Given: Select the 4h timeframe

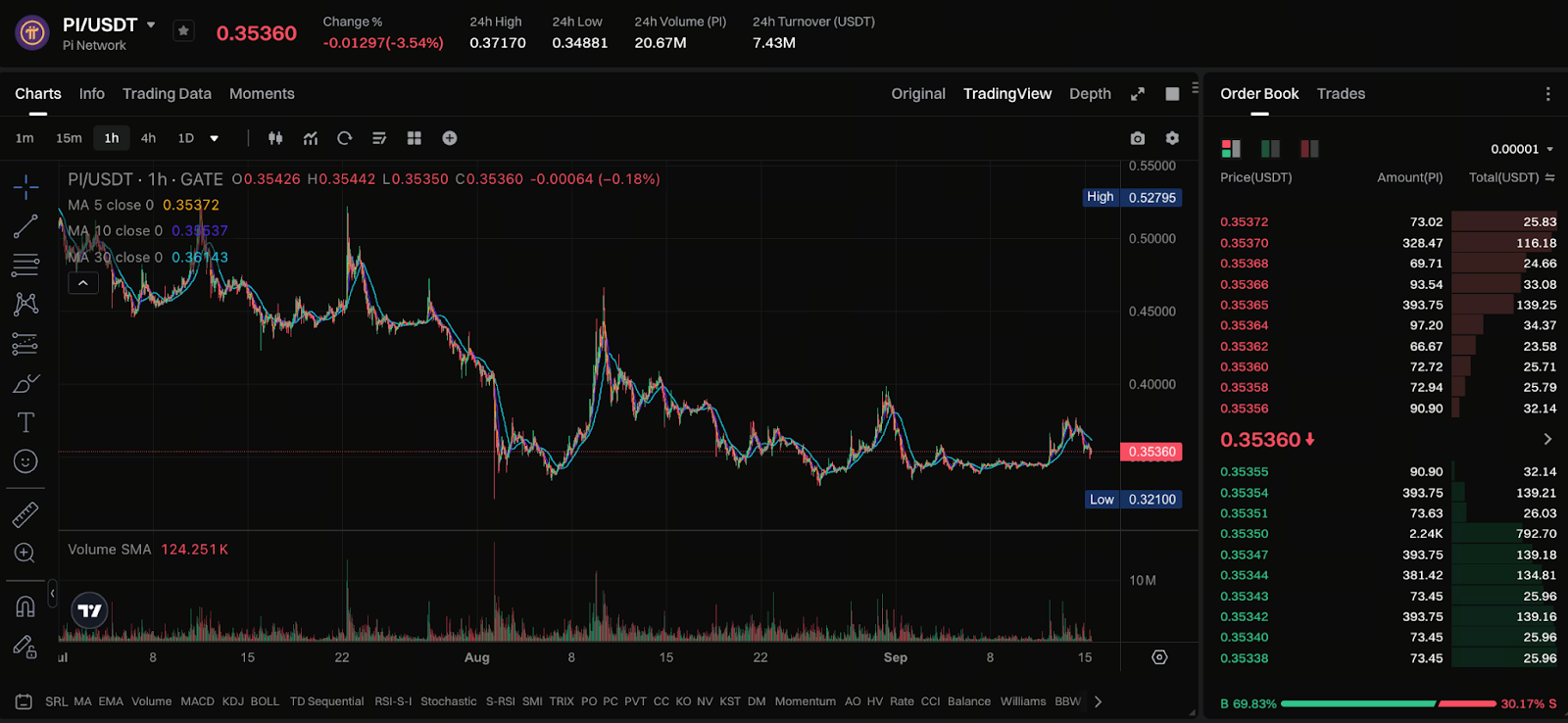Looking at the screenshot, I should pyautogui.click(x=148, y=138).
